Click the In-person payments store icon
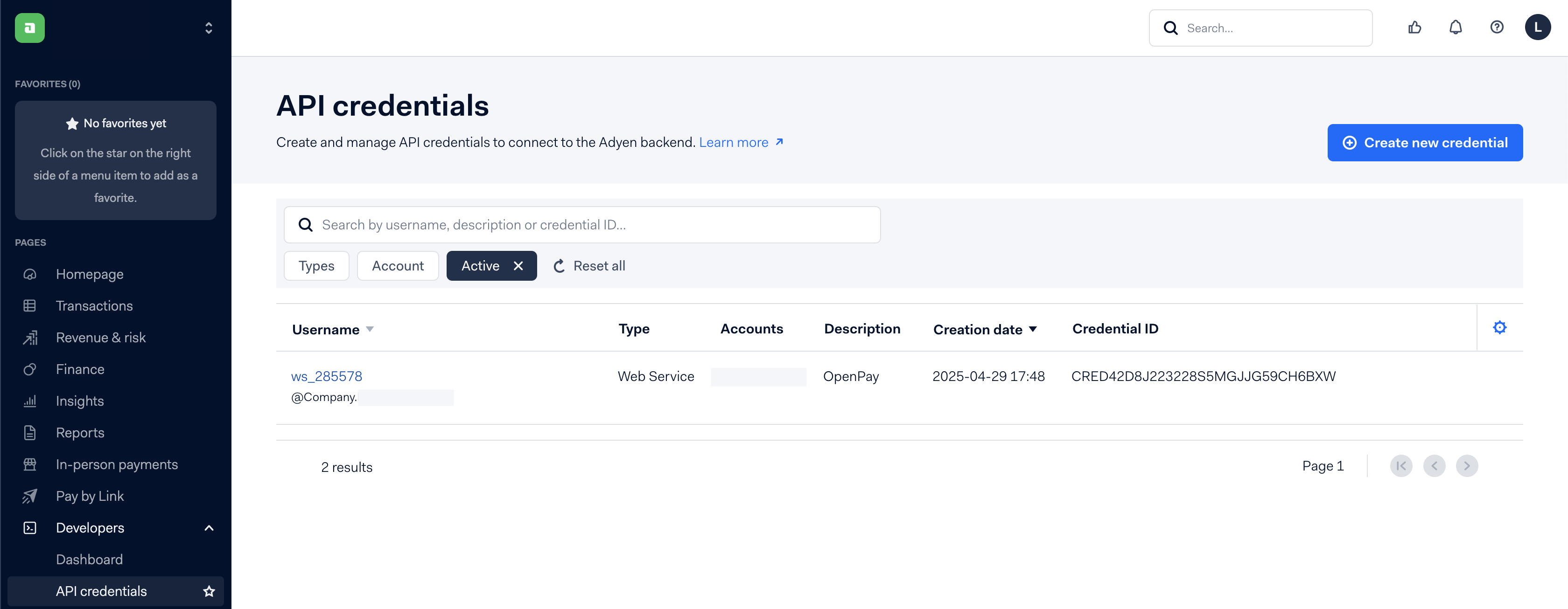 [30, 464]
